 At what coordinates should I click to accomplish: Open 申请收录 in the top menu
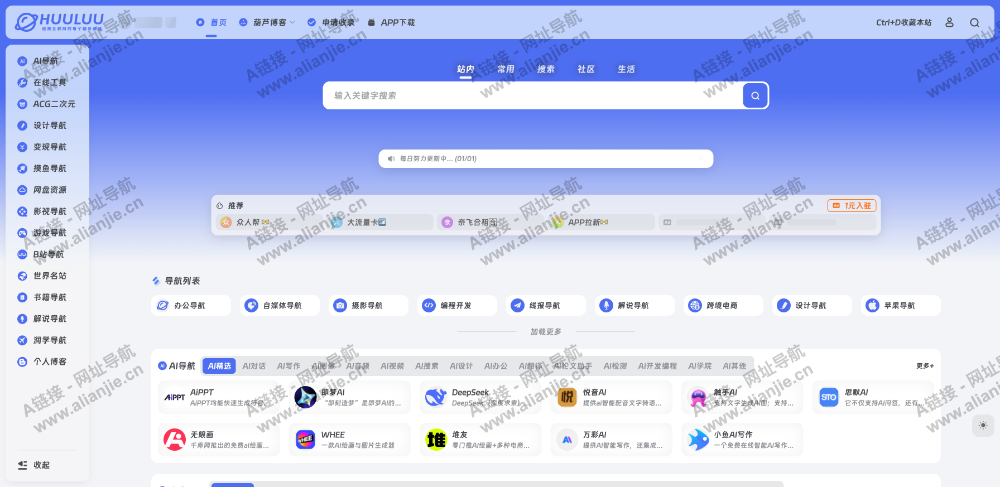click(331, 22)
